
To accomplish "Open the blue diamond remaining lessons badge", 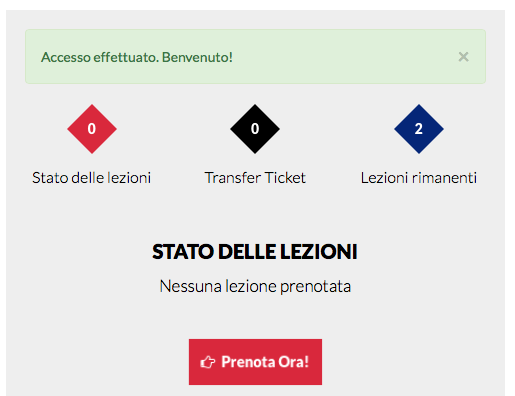I will tap(419, 129).
